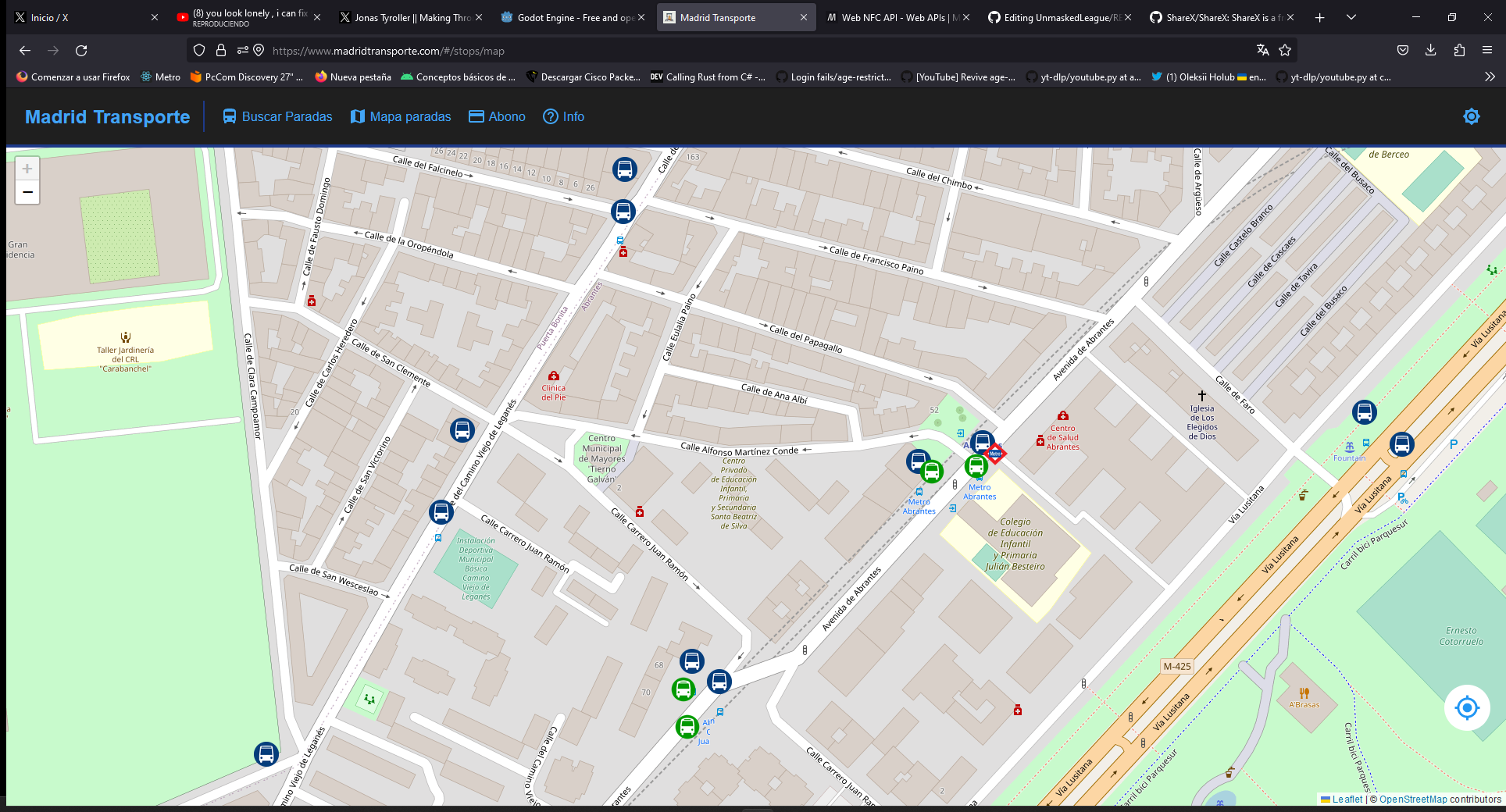Open settings gear in the app header
1506x812 pixels.
click(x=1472, y=116)
